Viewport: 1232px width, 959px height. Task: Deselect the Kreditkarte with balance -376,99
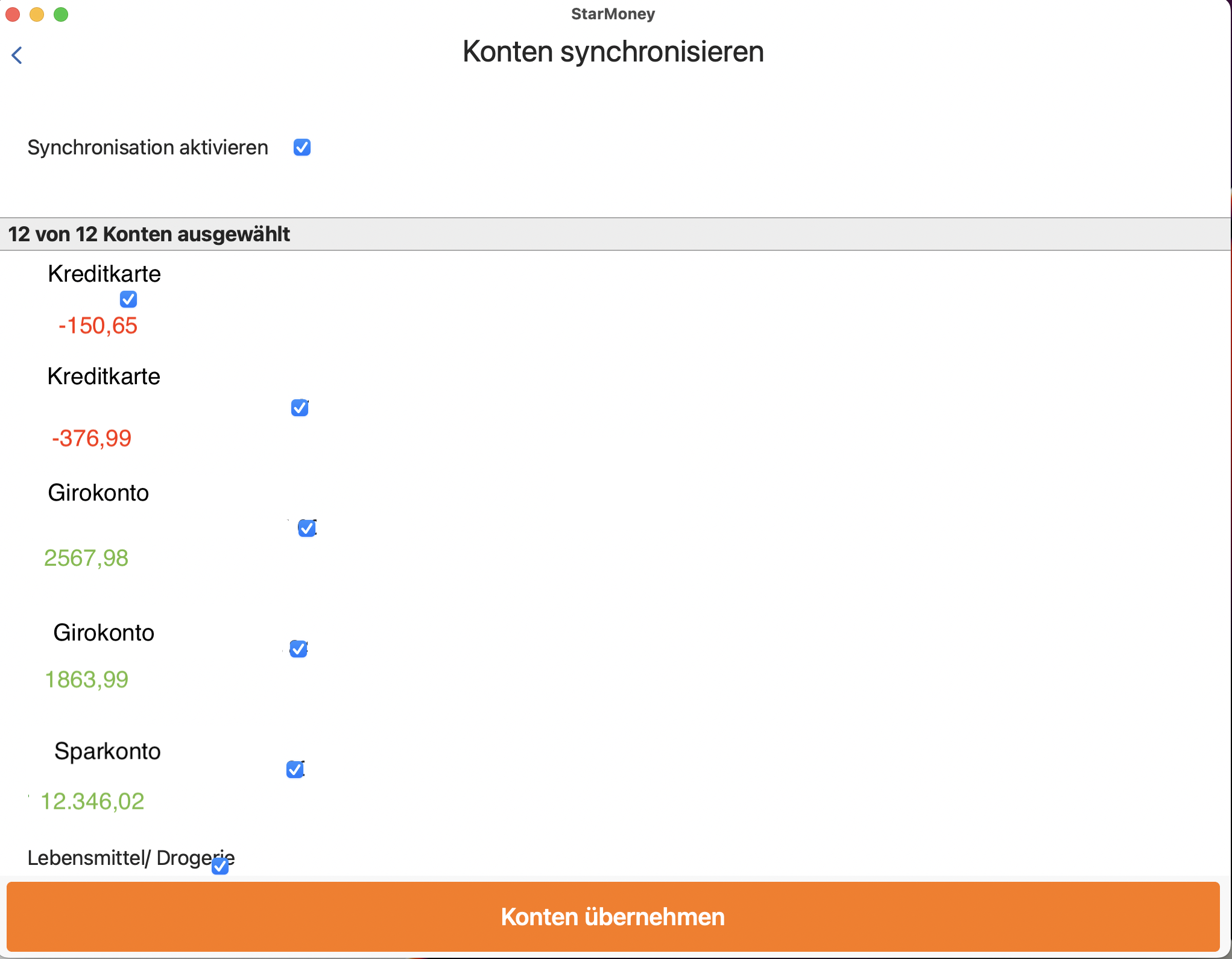[x=300, y=408]
